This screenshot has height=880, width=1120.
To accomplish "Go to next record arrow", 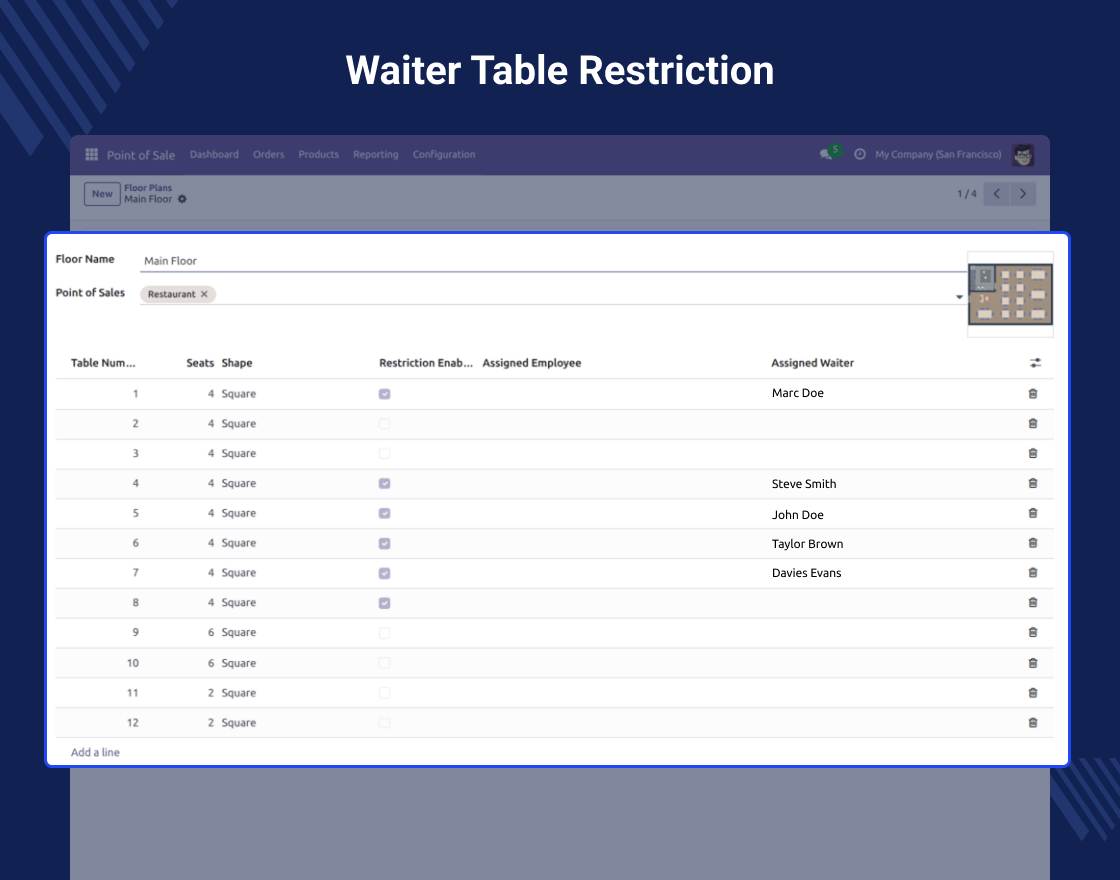I will coord(1023,194).
